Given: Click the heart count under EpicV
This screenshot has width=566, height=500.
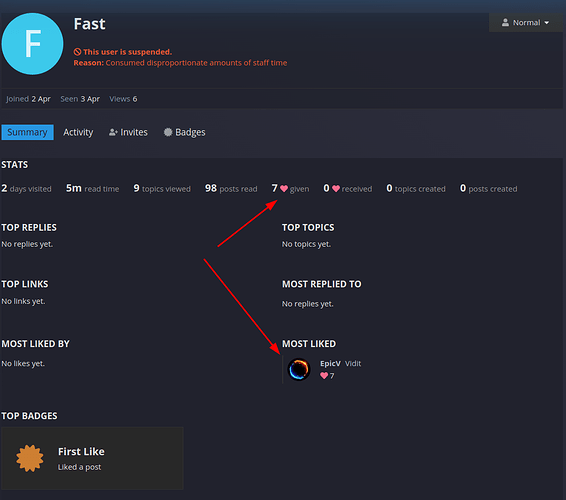Looking at the screenshot, I should (x=327, y=376).
